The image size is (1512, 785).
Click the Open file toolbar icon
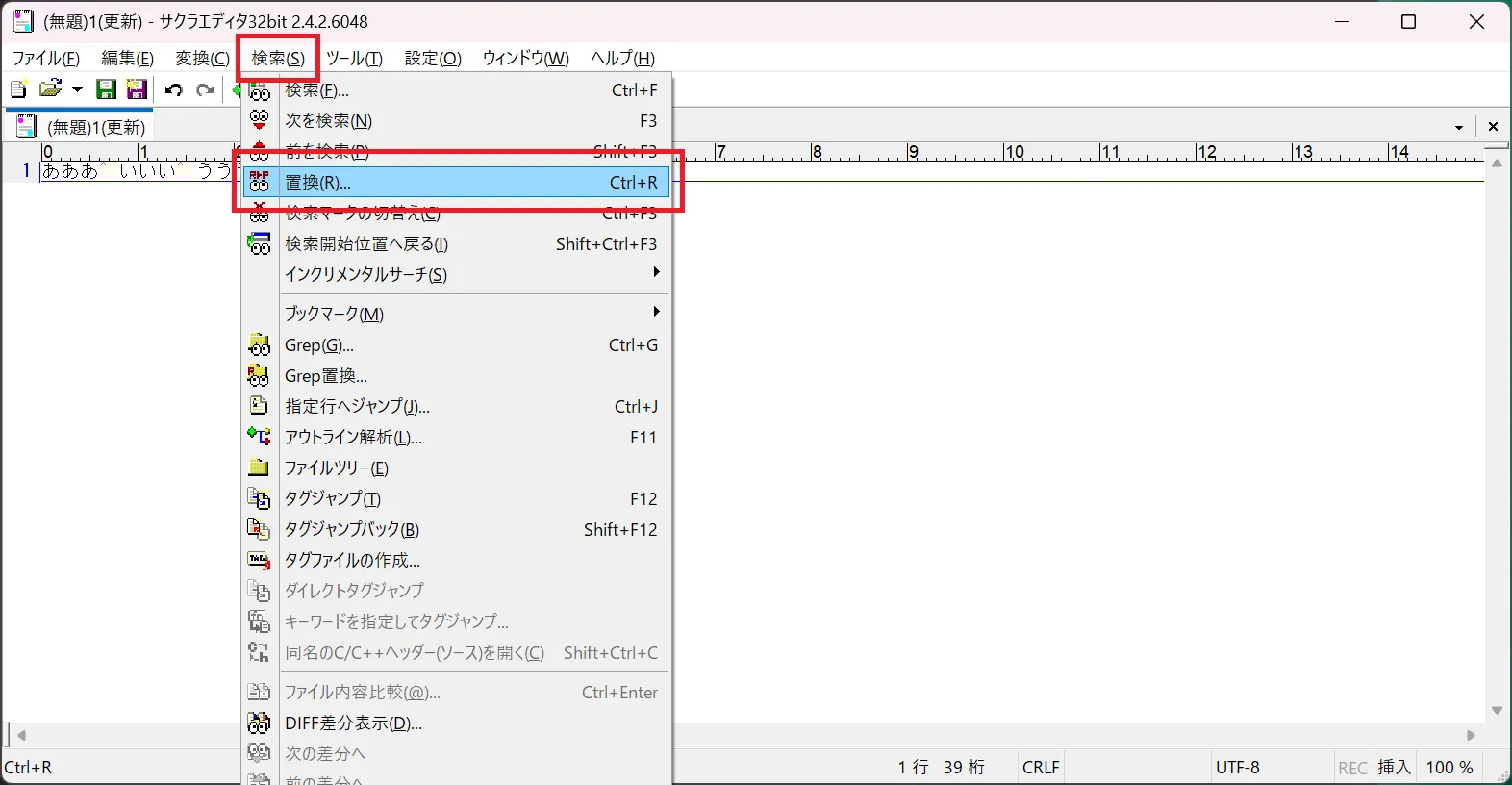(x=50, y=89)
